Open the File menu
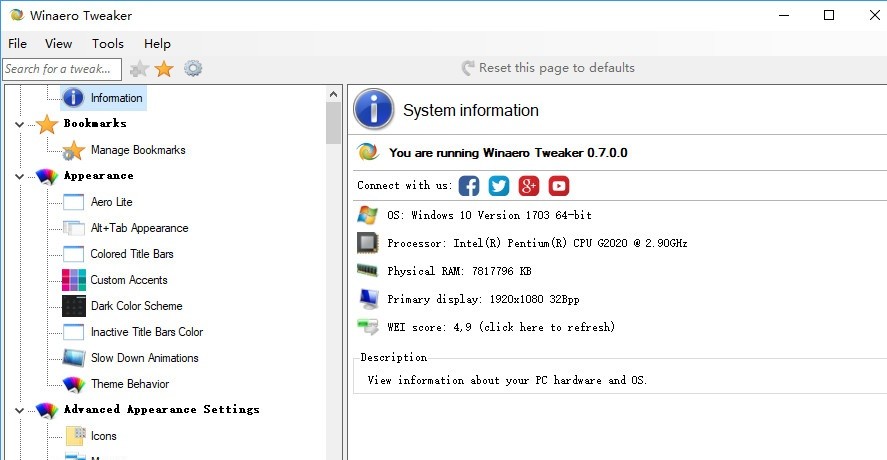 18,44
